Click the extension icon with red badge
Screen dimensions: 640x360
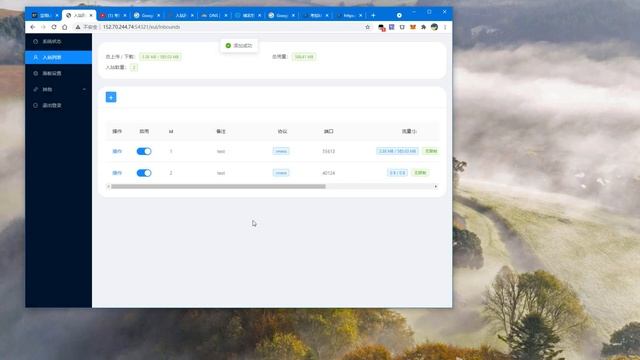click(x=381, y=27)
